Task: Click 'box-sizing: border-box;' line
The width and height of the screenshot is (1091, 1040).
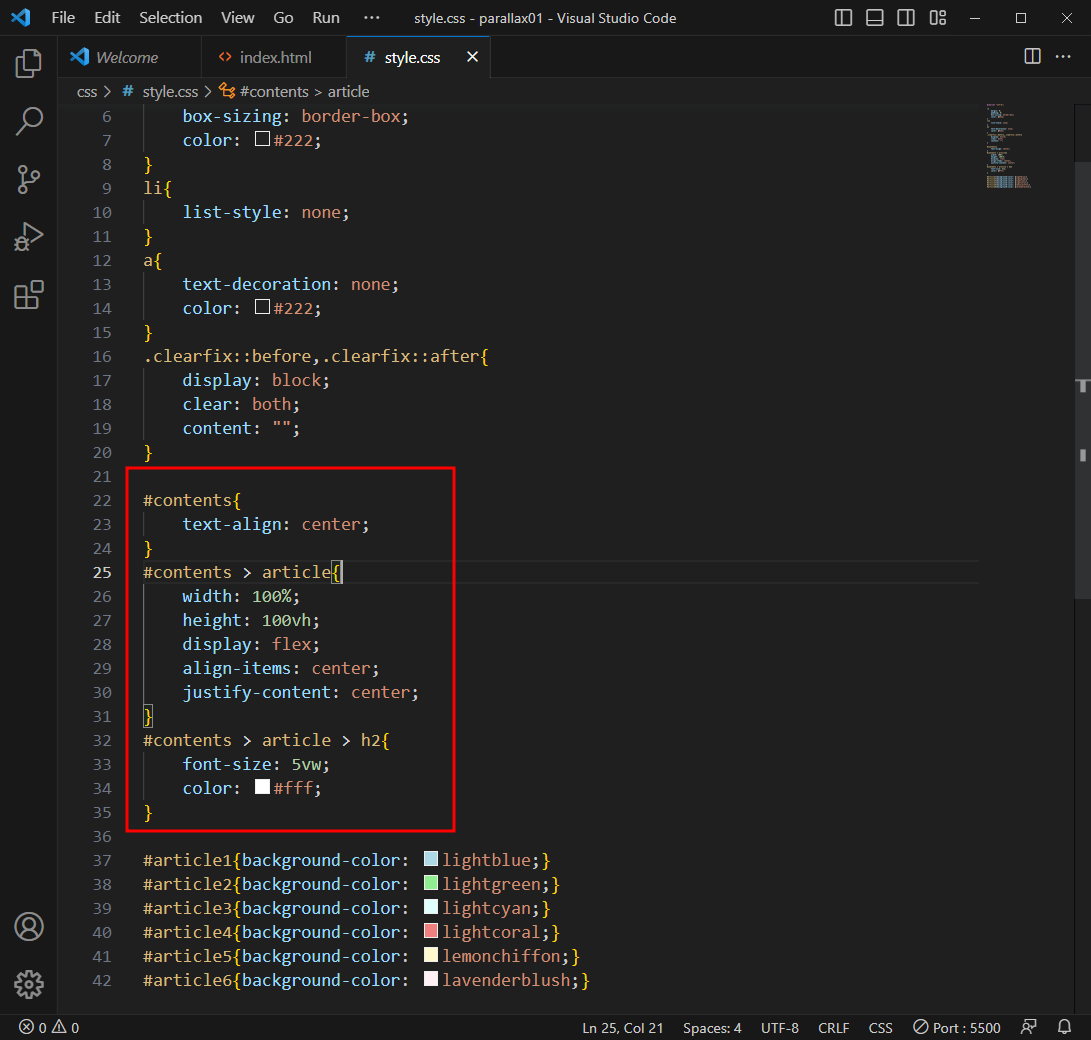Action: coord(296,116)
